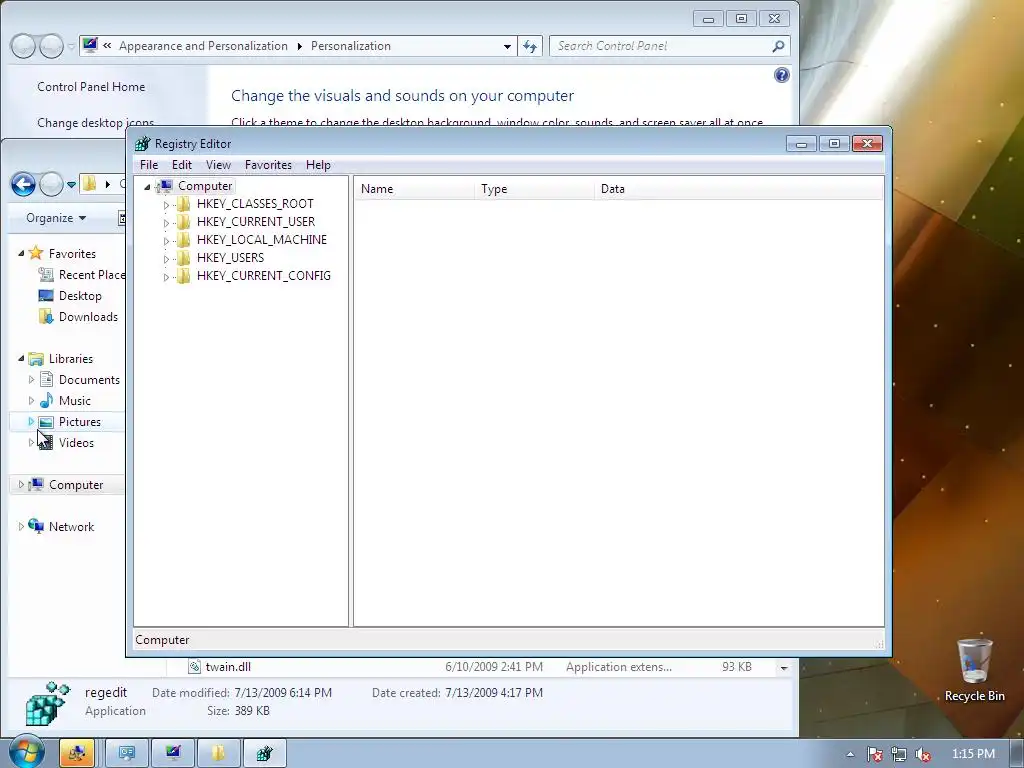The width and height of the screenshot is (1024, 768).
Task: Open the Control Panel address bar dropdown
Action: tap(507, 46)
